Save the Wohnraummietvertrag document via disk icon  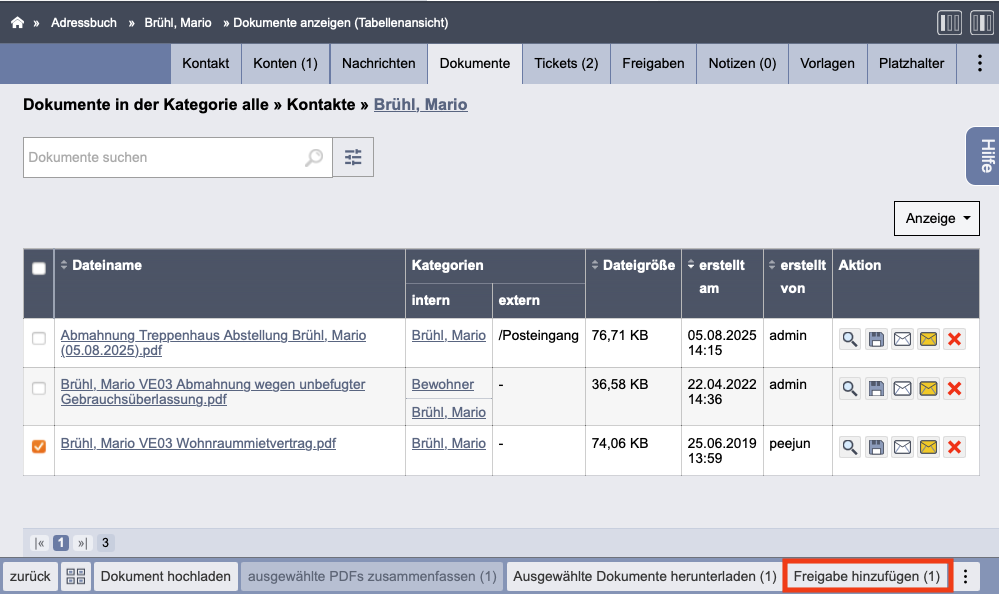tap(876, 447)
